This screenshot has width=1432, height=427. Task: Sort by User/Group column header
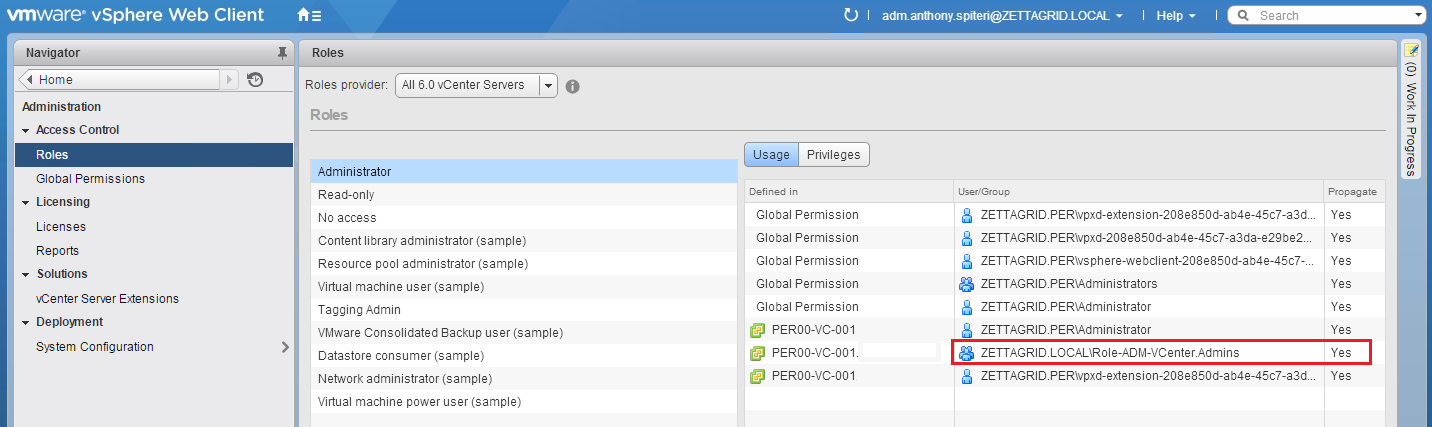[1138, 192]
